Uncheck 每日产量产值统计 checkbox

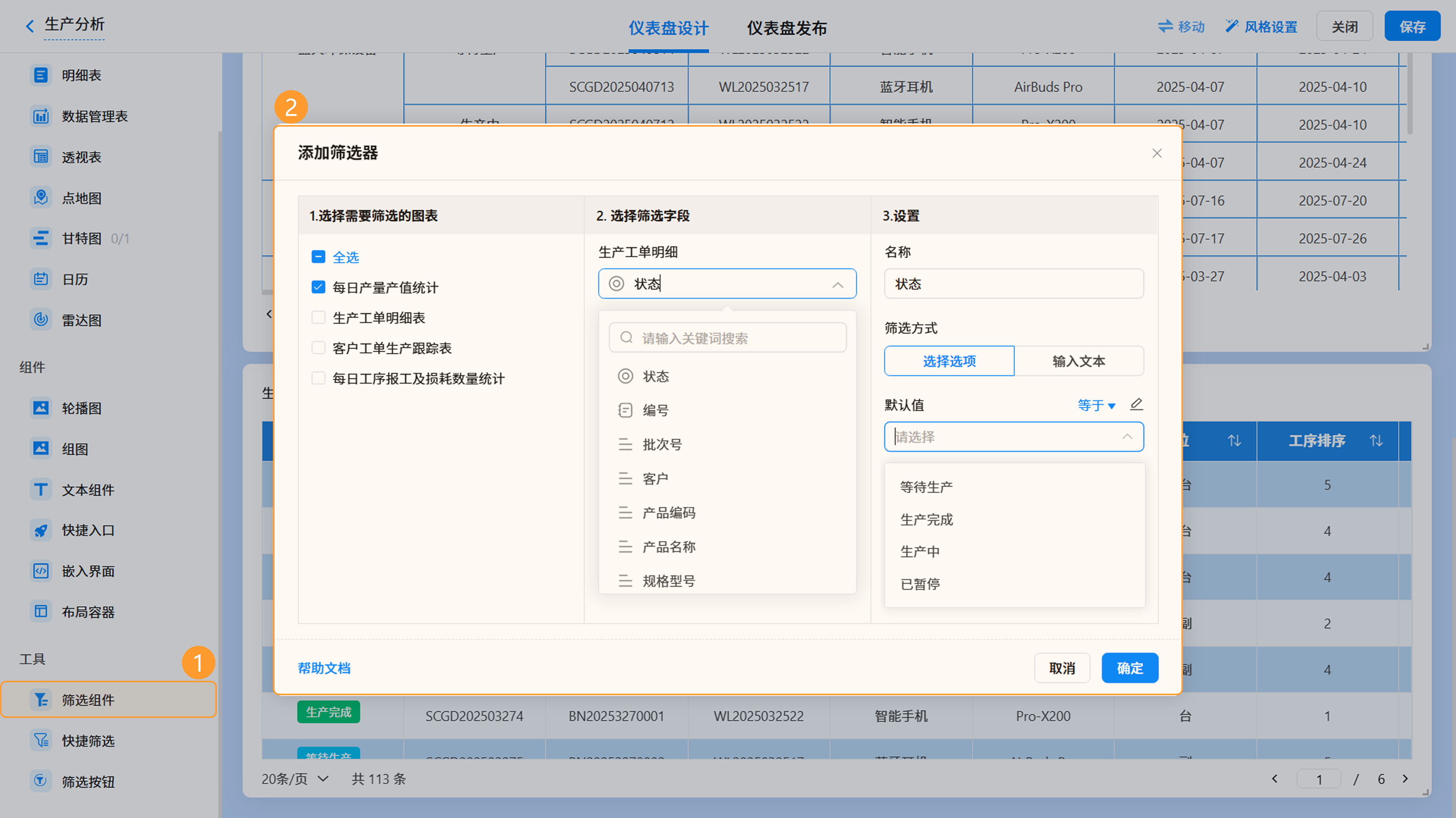point(318,288)
